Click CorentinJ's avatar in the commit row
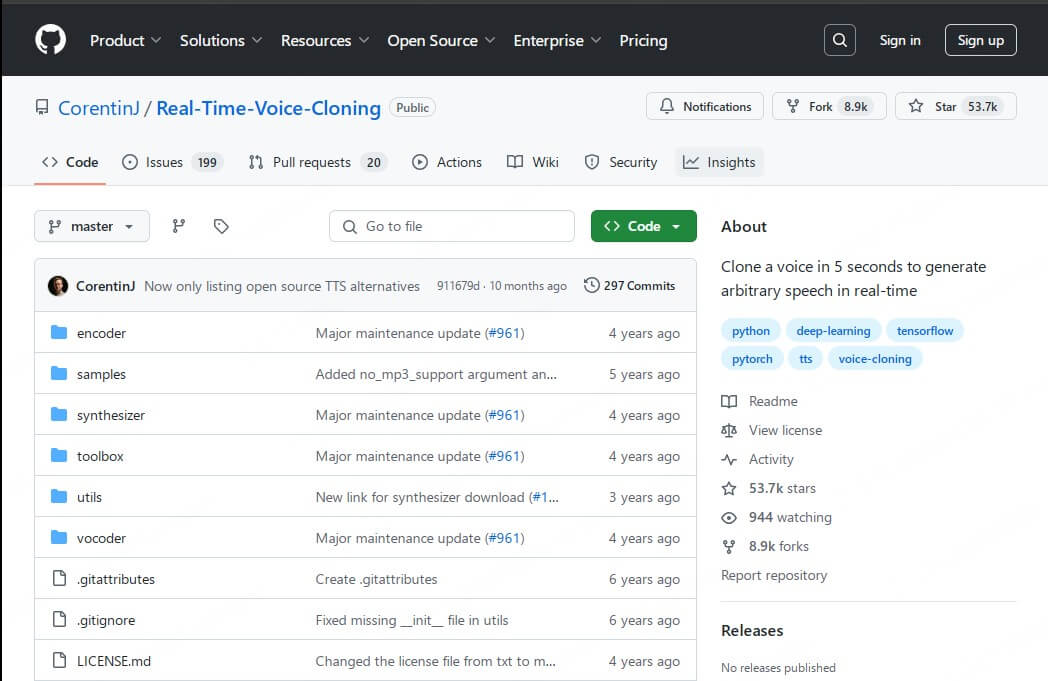Screen dimensions: 1048x681 click(58, 286)
